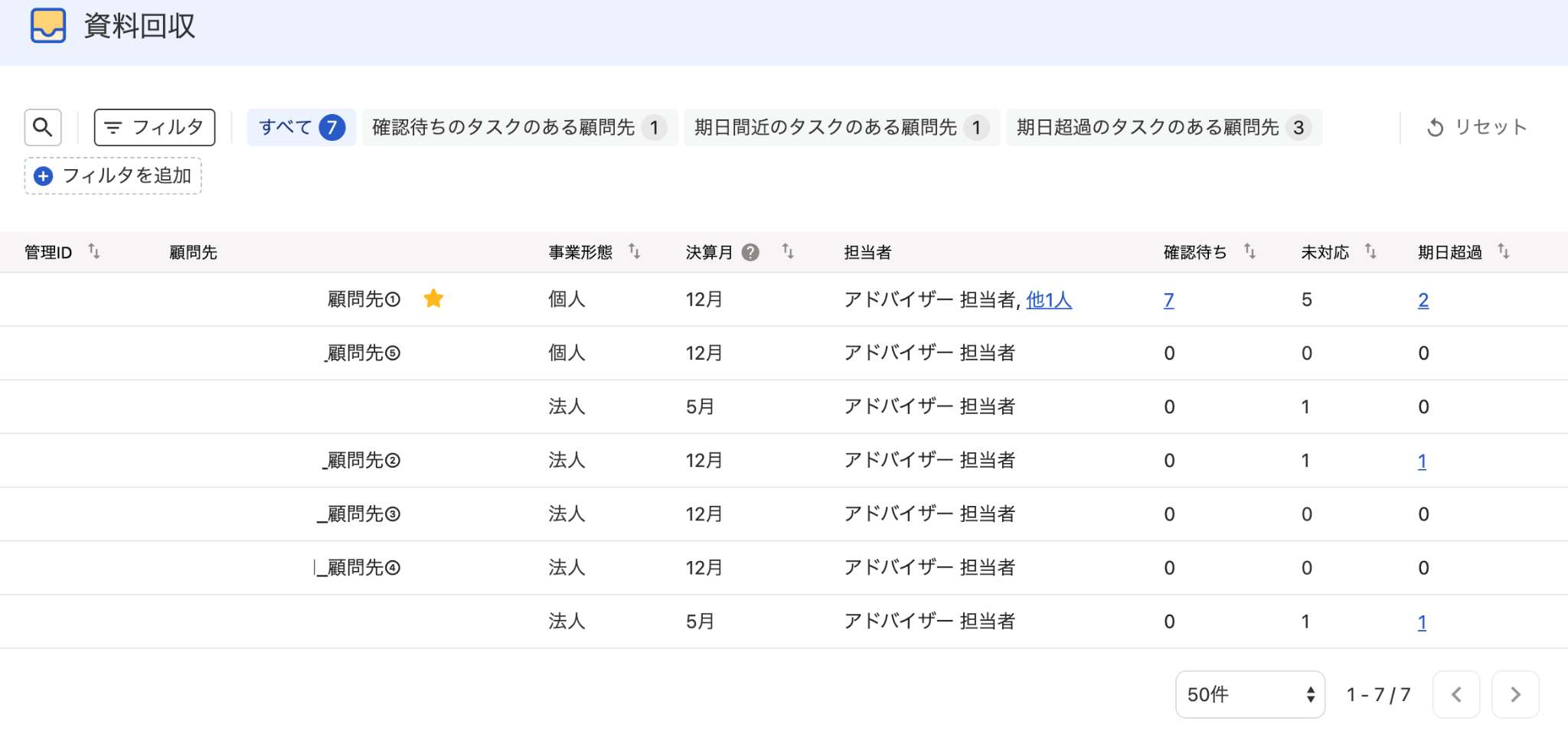The height and width of the screenshot is (734, 1568).
Task: Open 確認待ち count 7 link
Action: tap(1169, 300)
